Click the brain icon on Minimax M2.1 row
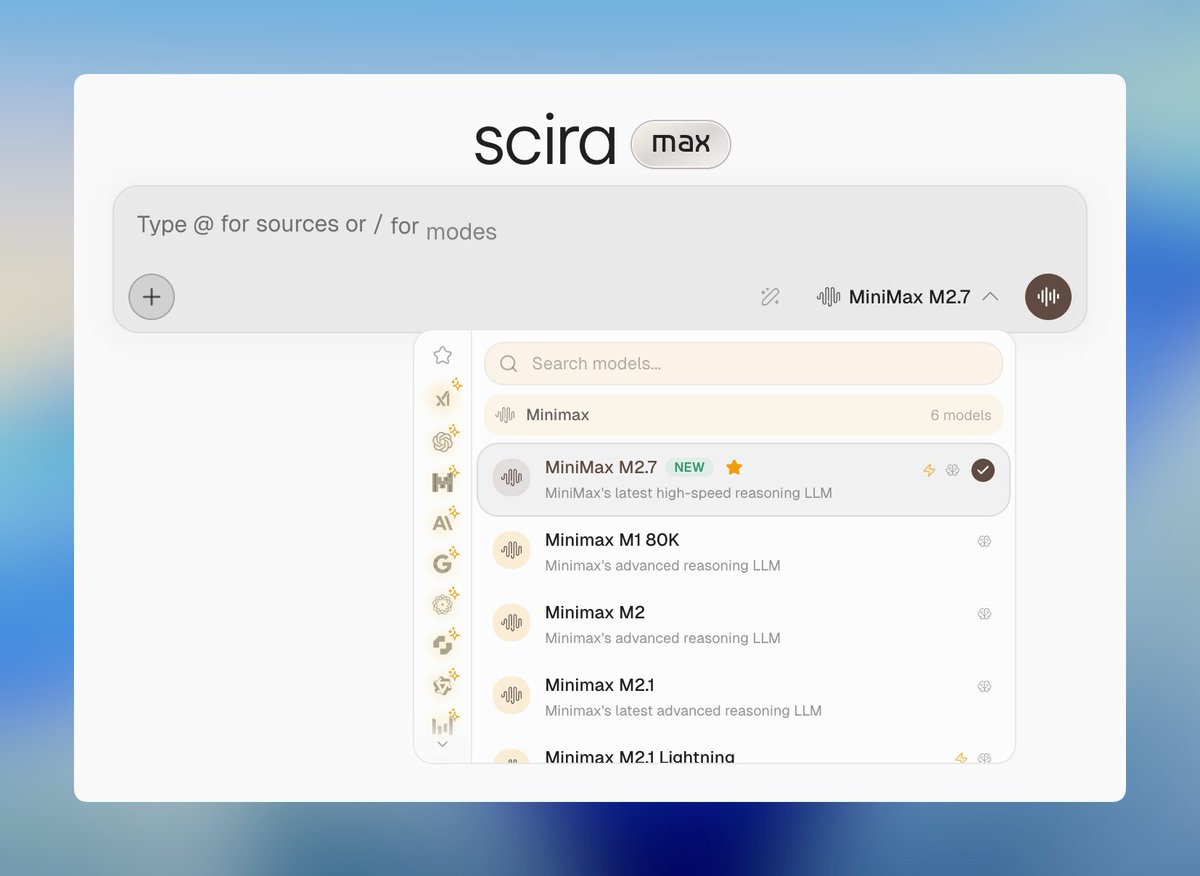The image size is (1200, 876). 984,686
